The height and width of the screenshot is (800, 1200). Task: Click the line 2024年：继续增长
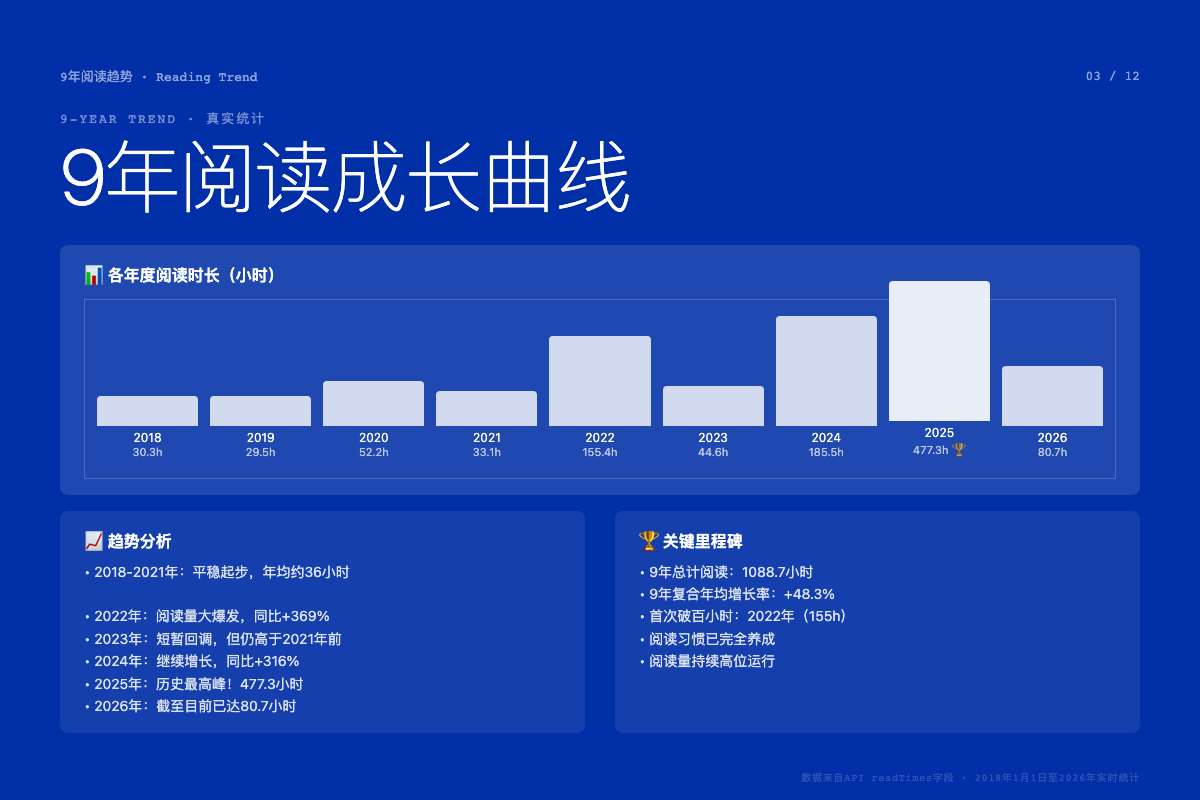click(x=192, y=661)
